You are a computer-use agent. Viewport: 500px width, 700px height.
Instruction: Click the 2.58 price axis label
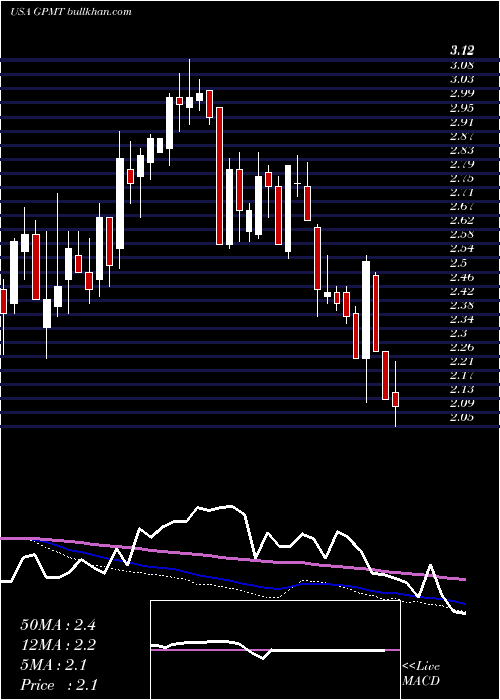click(462, 234)
